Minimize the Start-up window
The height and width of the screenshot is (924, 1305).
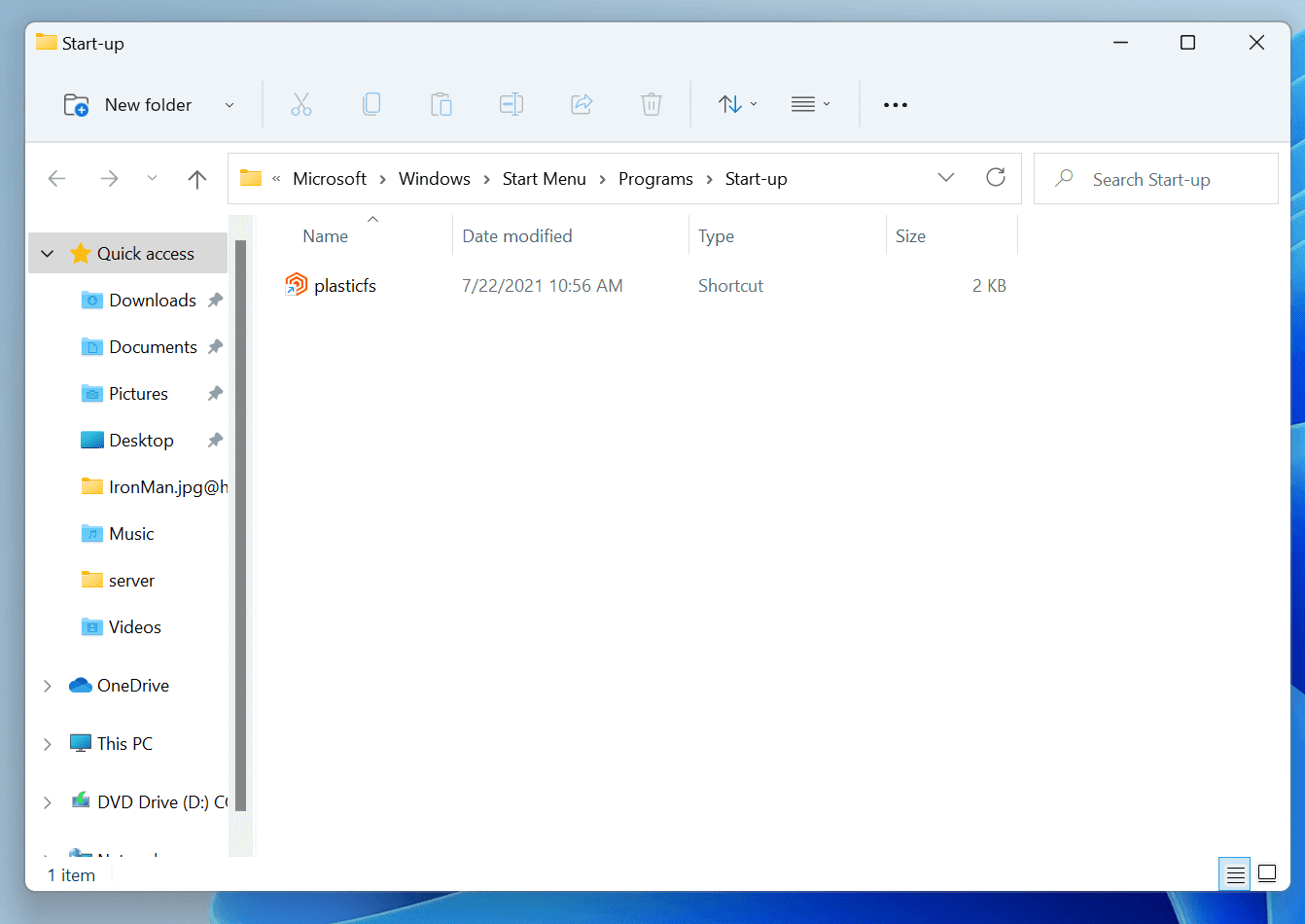pos(1120,43)
